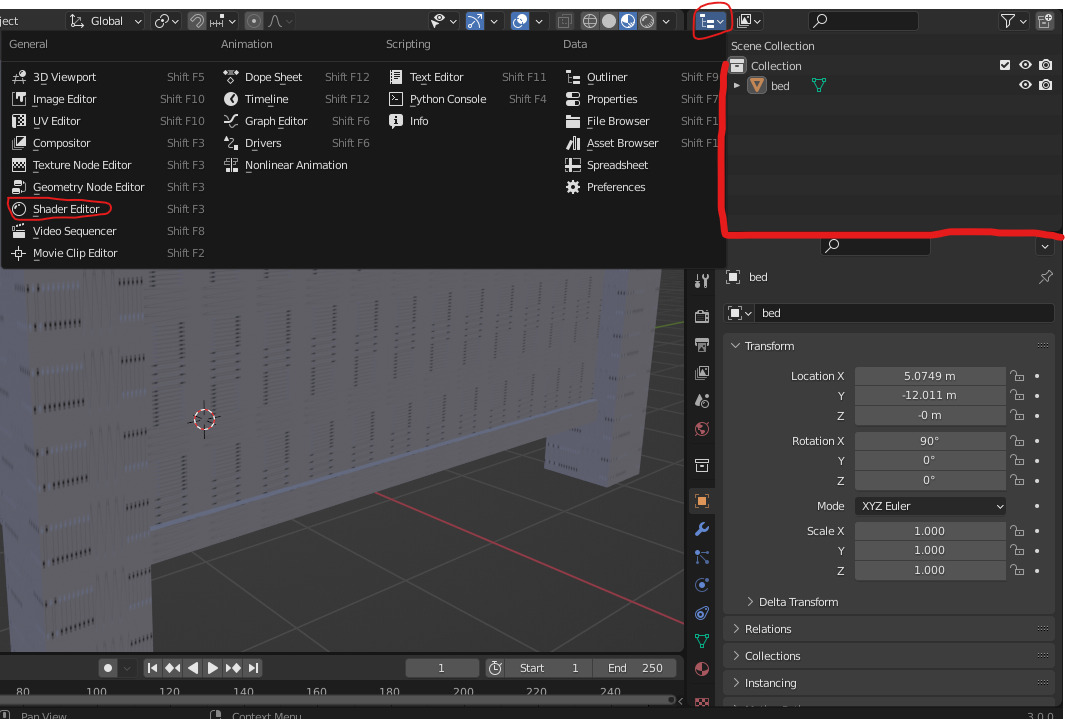1065x719 pixels.
Task: Jump to the first frame
Action: 153,668
